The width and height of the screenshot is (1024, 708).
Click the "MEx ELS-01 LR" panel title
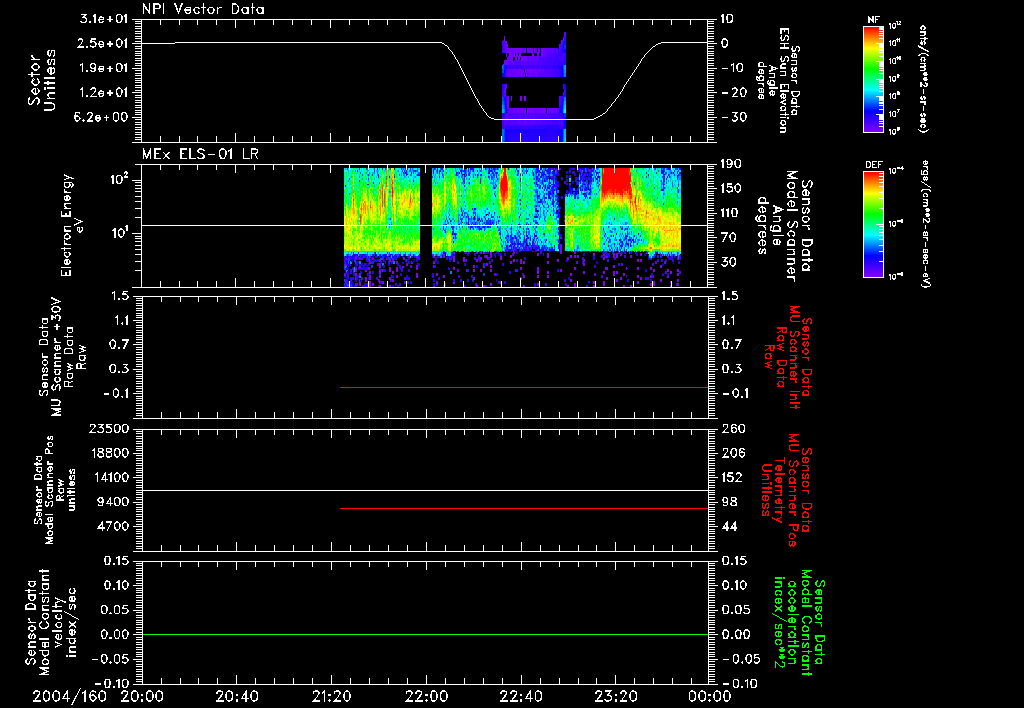[x=200, y=154]
